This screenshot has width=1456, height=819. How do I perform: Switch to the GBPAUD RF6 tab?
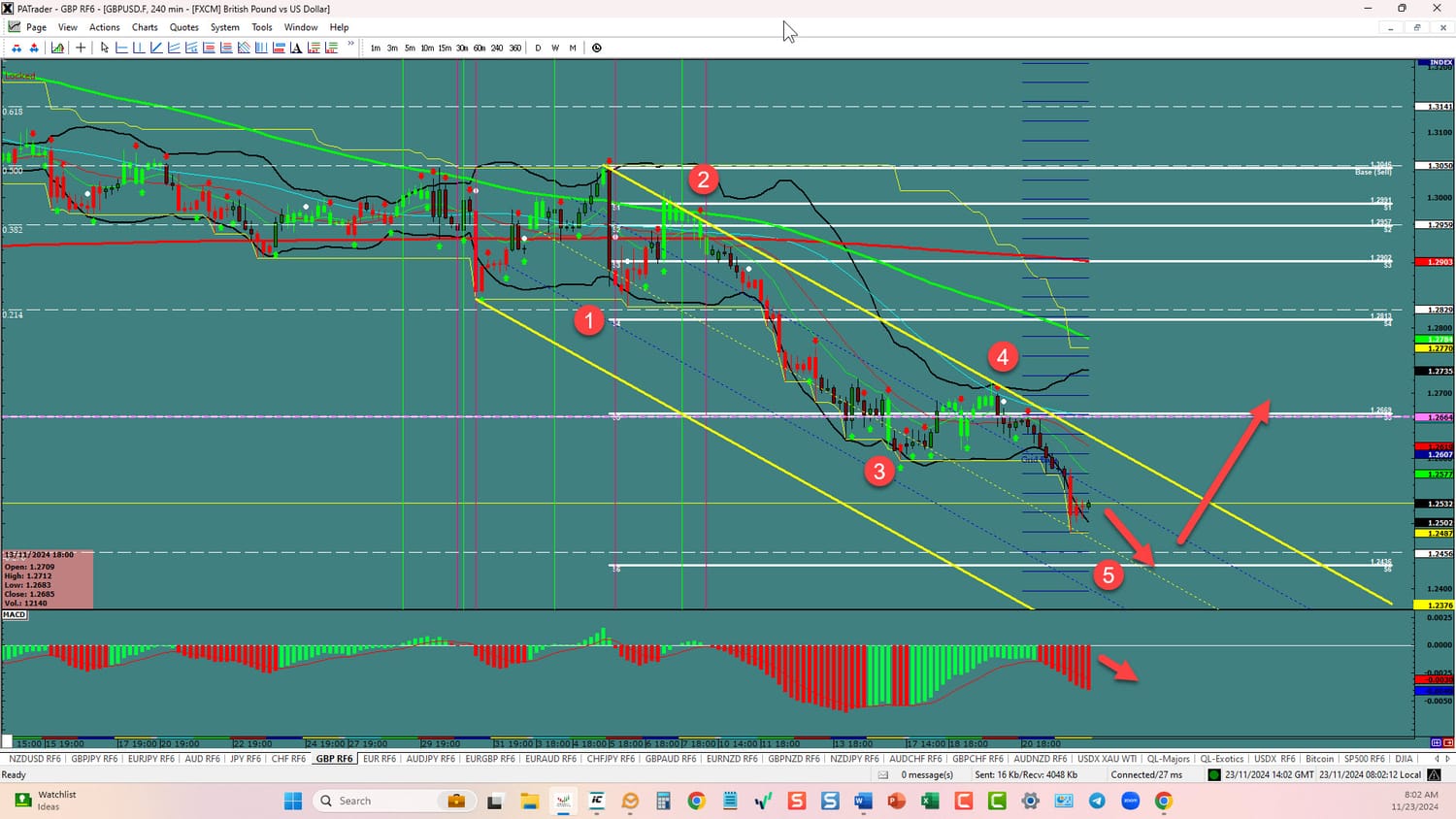(671, 759)
